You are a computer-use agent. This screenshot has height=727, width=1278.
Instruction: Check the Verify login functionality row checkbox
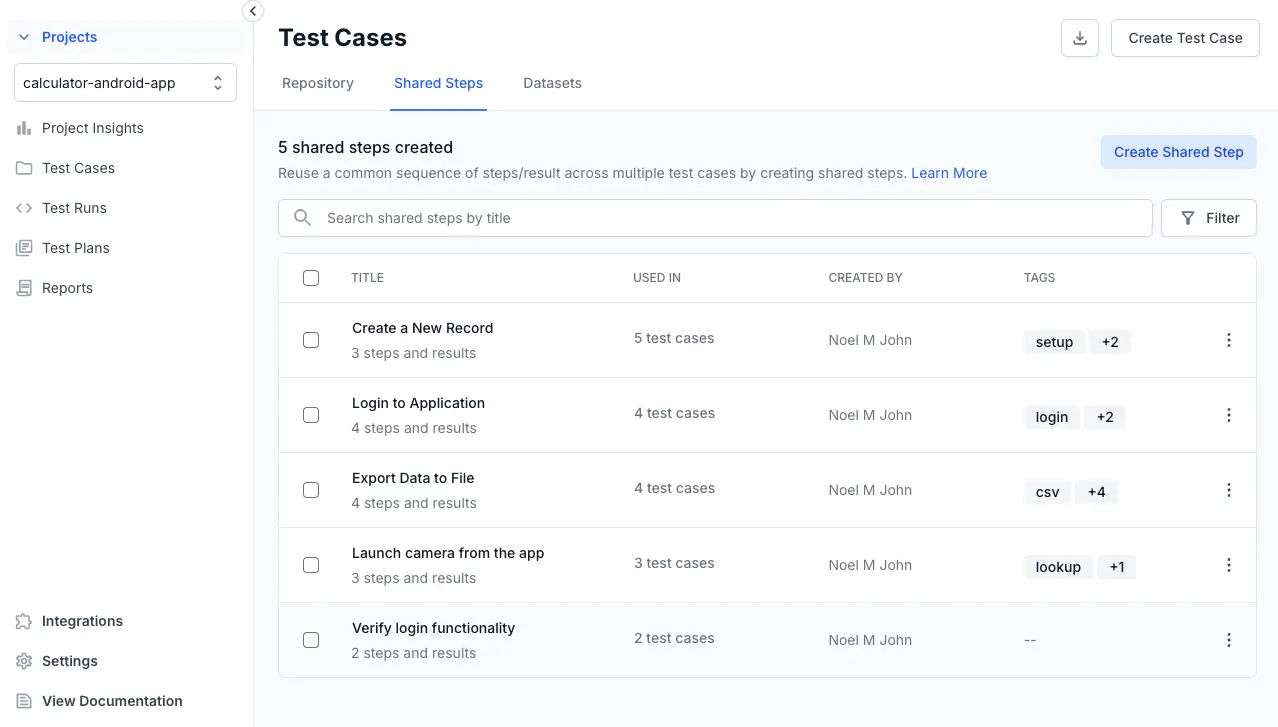click(x=311, y=640)
